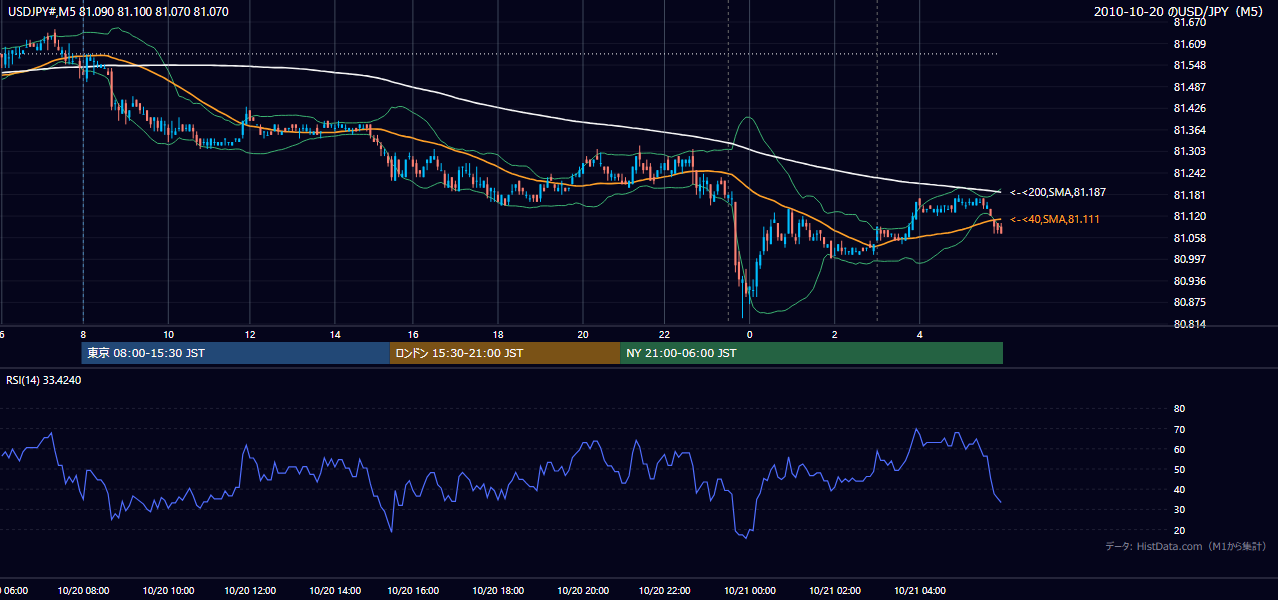This screenshot has height=600, width=1278.
Task: Click price axis value 81.181
Action: tap(1189, 195)
